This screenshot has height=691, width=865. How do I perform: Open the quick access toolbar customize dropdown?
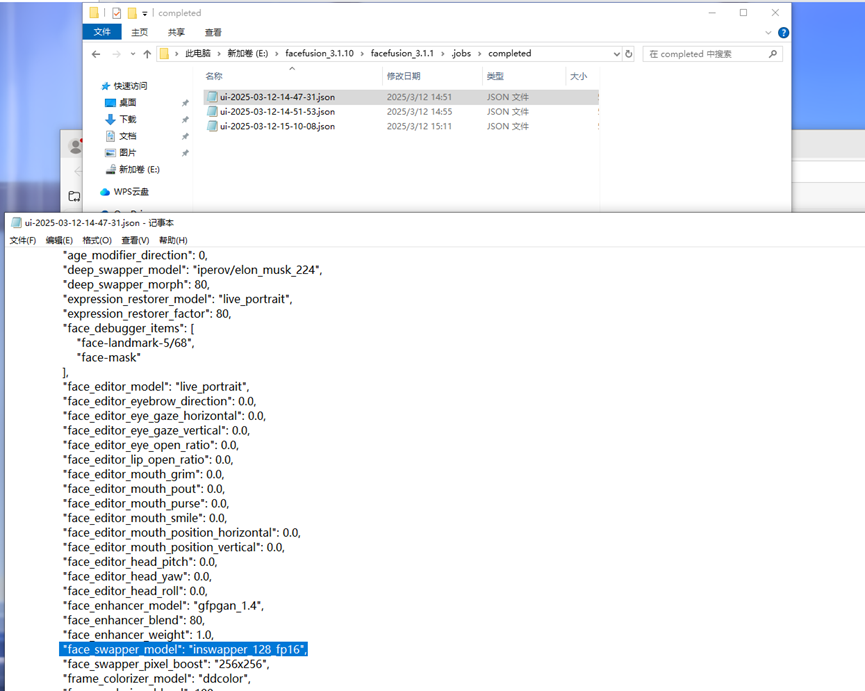coord(145,13)
